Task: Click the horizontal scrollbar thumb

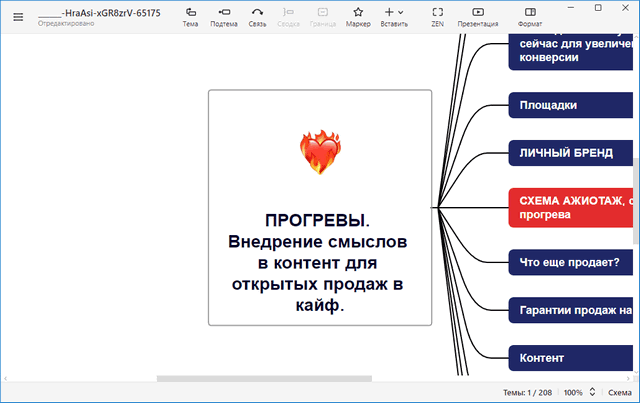Action: coord(264,379)
